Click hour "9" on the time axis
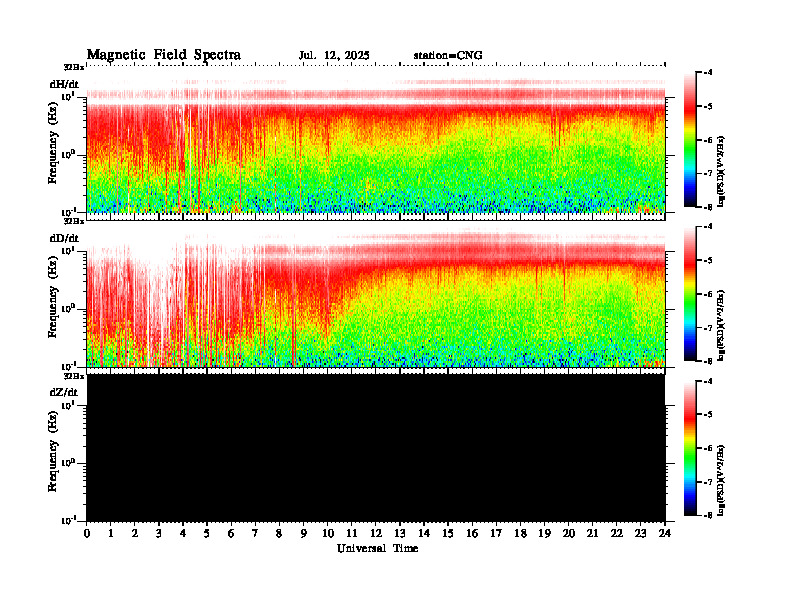792x612 pixels. click(304, 533)
